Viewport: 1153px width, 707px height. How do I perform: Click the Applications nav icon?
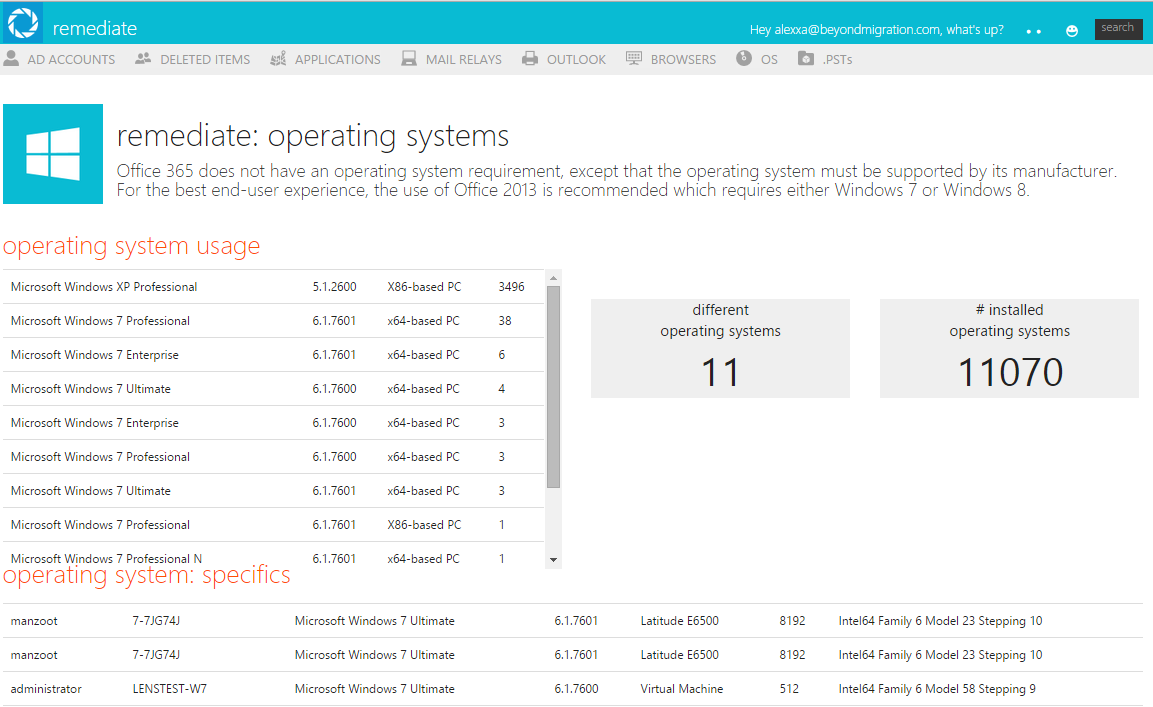[x=278, y=59]
